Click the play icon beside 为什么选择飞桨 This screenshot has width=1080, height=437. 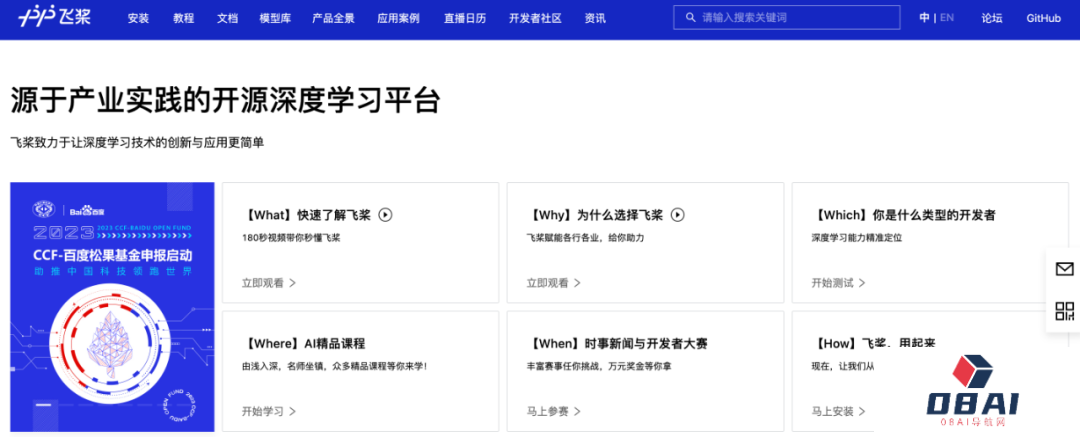(x=678, y=215)
